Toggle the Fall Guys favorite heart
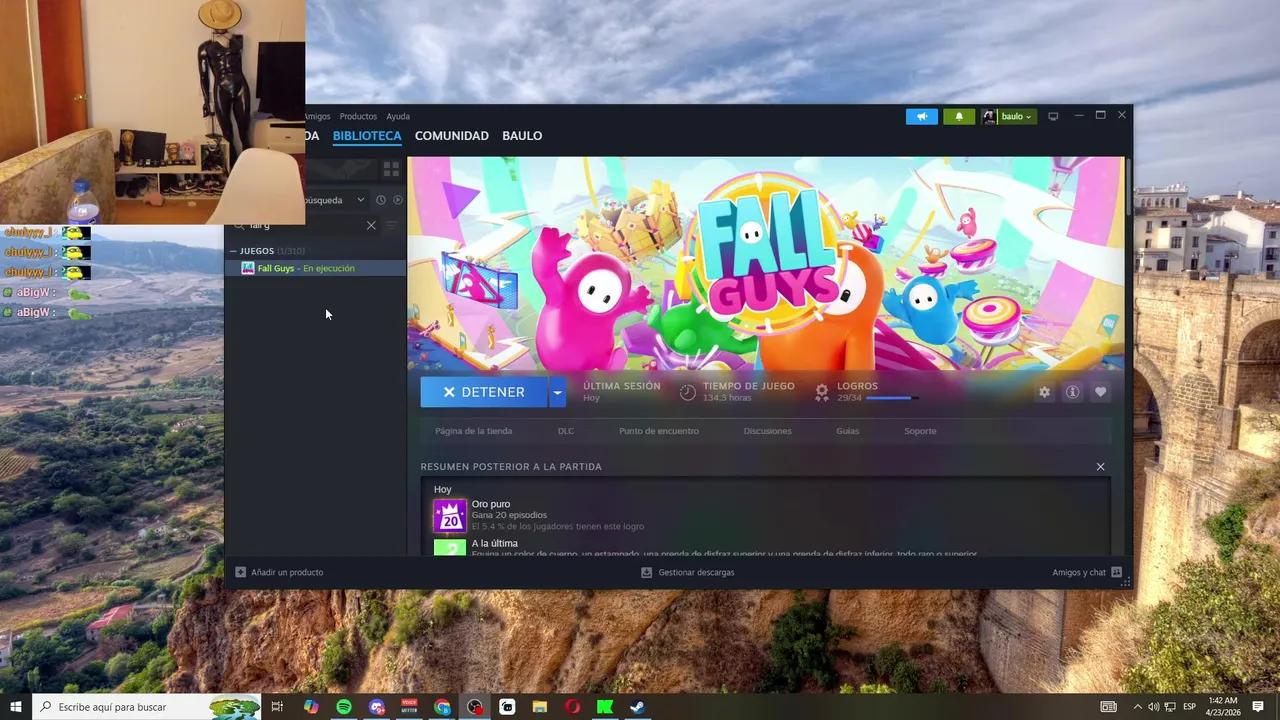 click(1100, 392)
